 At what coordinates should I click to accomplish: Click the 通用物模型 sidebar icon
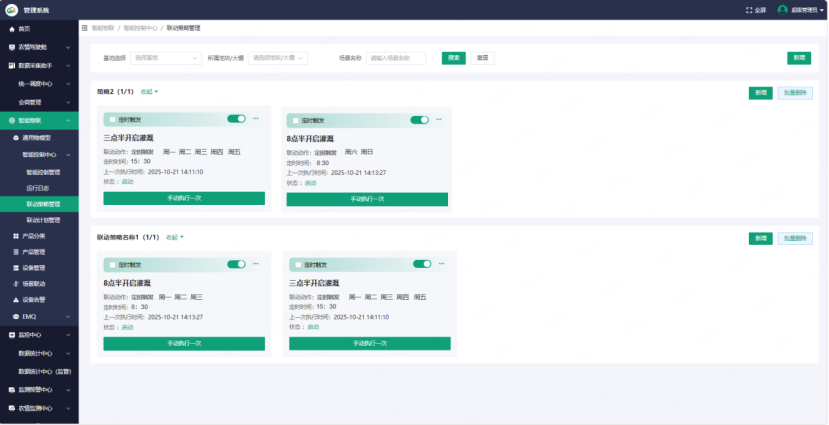[x=16, y=138]
